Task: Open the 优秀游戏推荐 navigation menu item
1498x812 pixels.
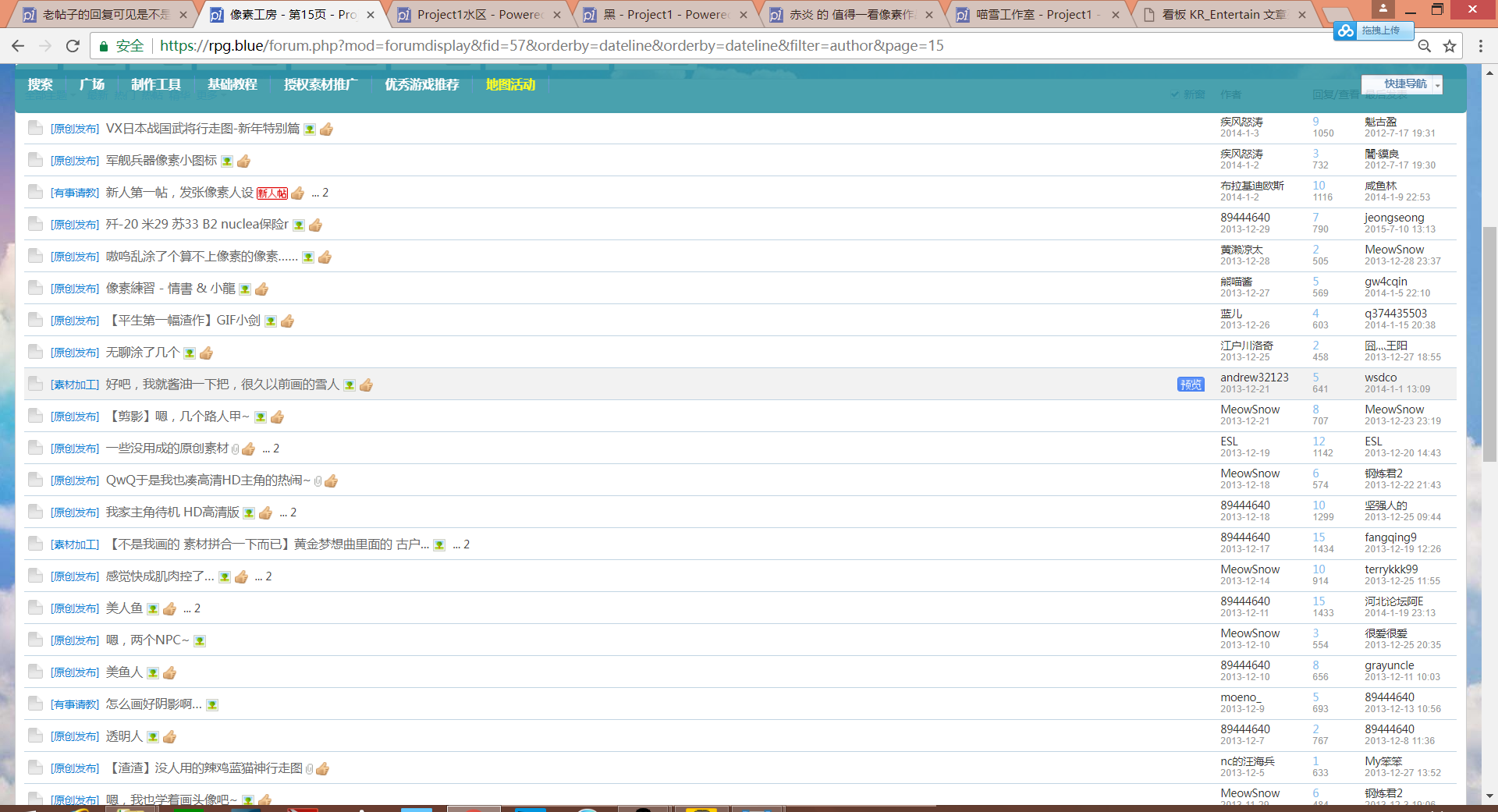Action: pos(422,84)
